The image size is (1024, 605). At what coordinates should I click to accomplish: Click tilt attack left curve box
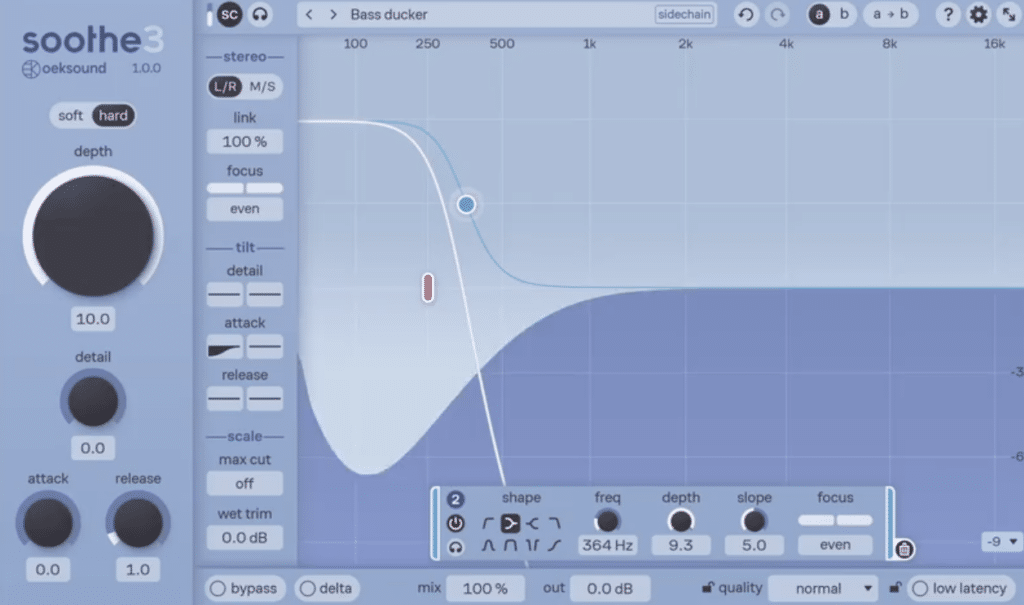coord(225,348)
